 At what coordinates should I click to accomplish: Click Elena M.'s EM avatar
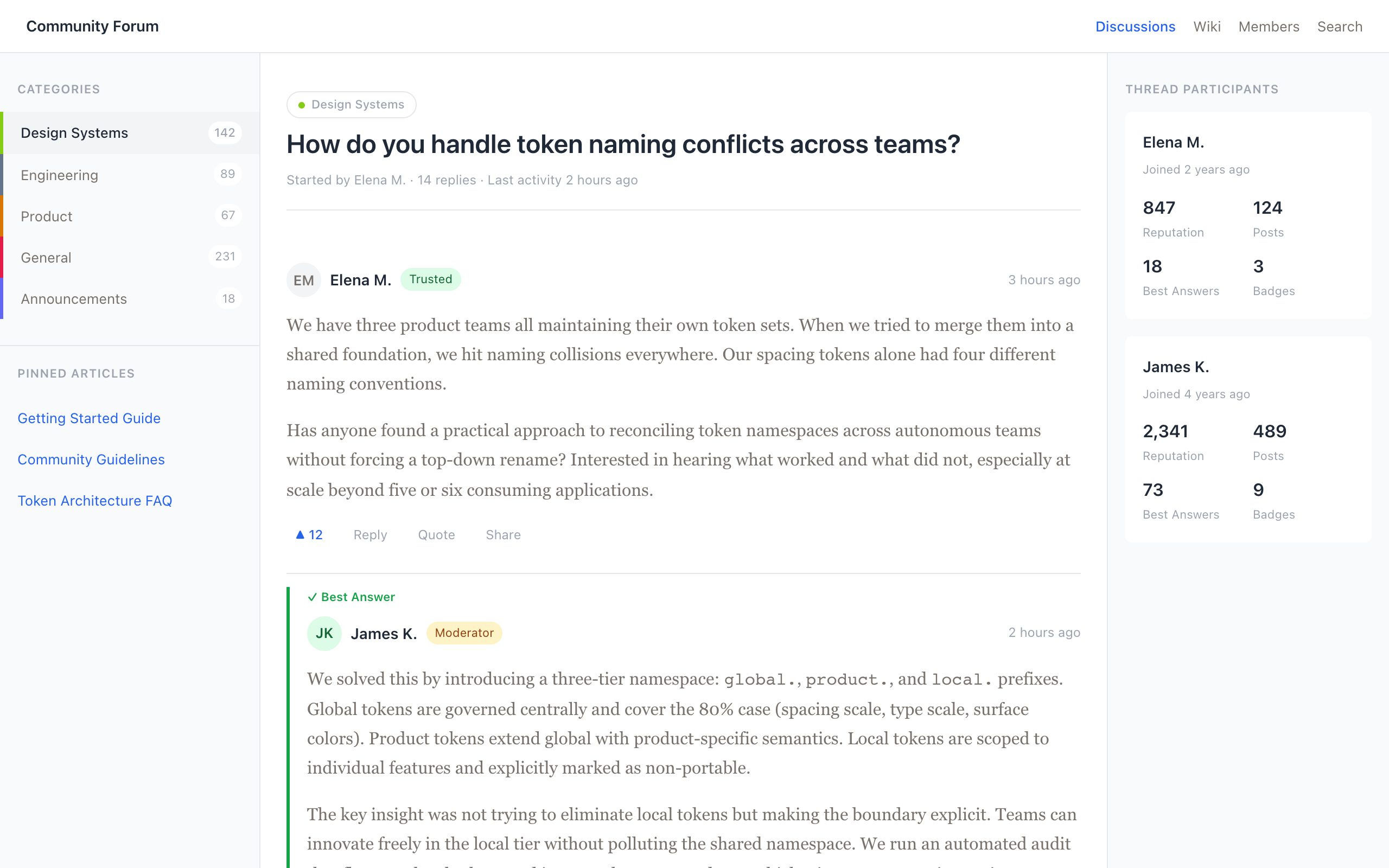(x=303, y=280)
